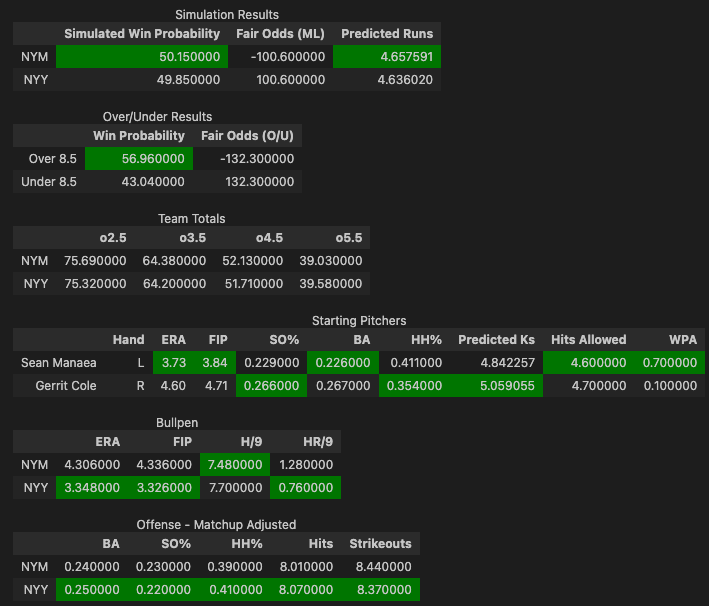Select NYM o3.5 value 64.380000
This screenshot has height=606, width=709.
(x=174, y=261)
